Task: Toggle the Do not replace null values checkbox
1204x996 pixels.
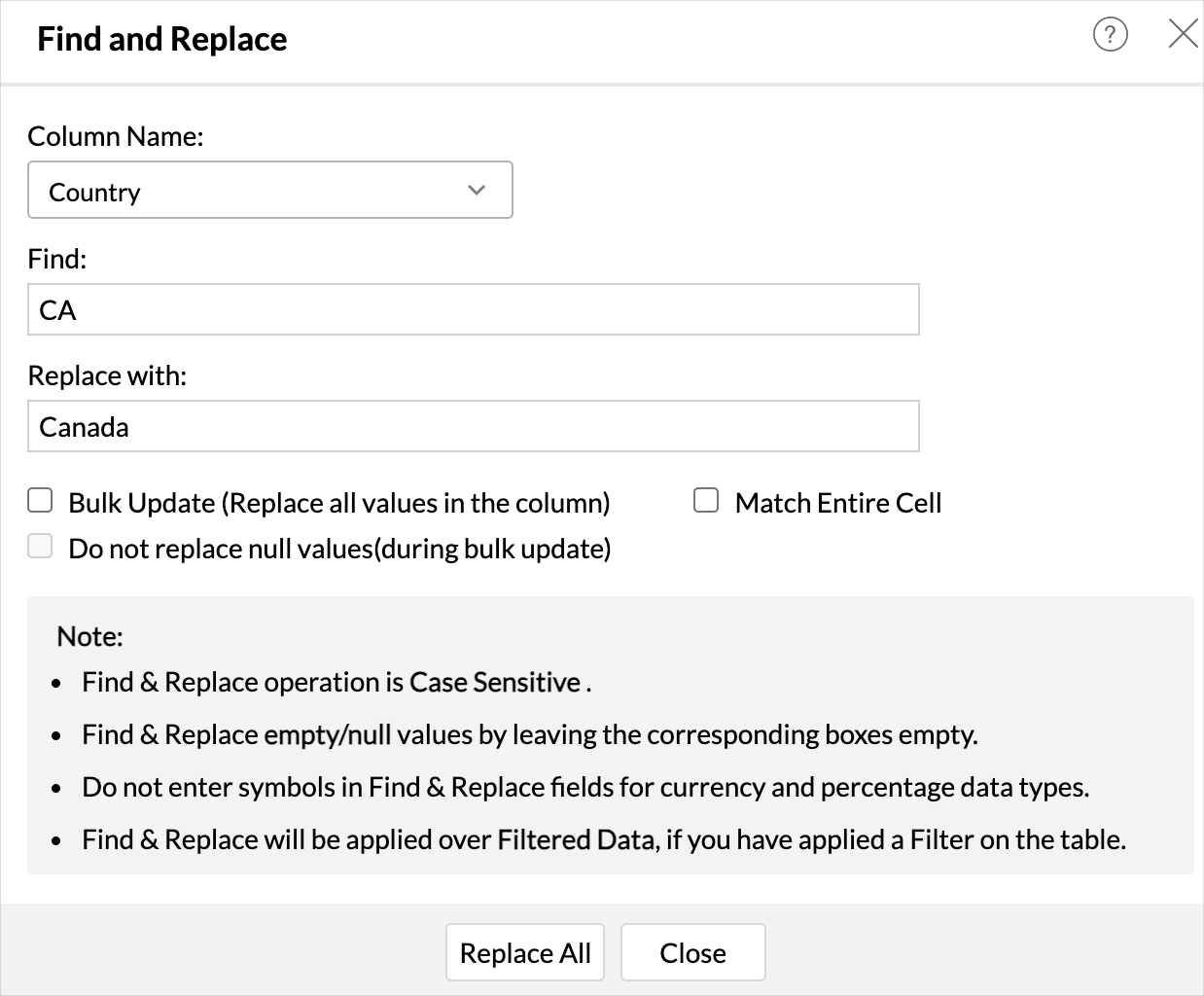Action: [x=40, y=547]
